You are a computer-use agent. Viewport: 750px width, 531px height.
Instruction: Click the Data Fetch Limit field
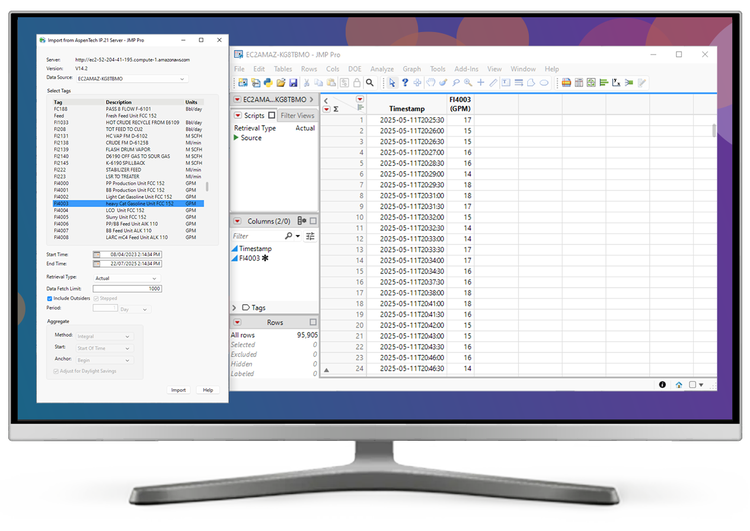(x=127, y=288)
